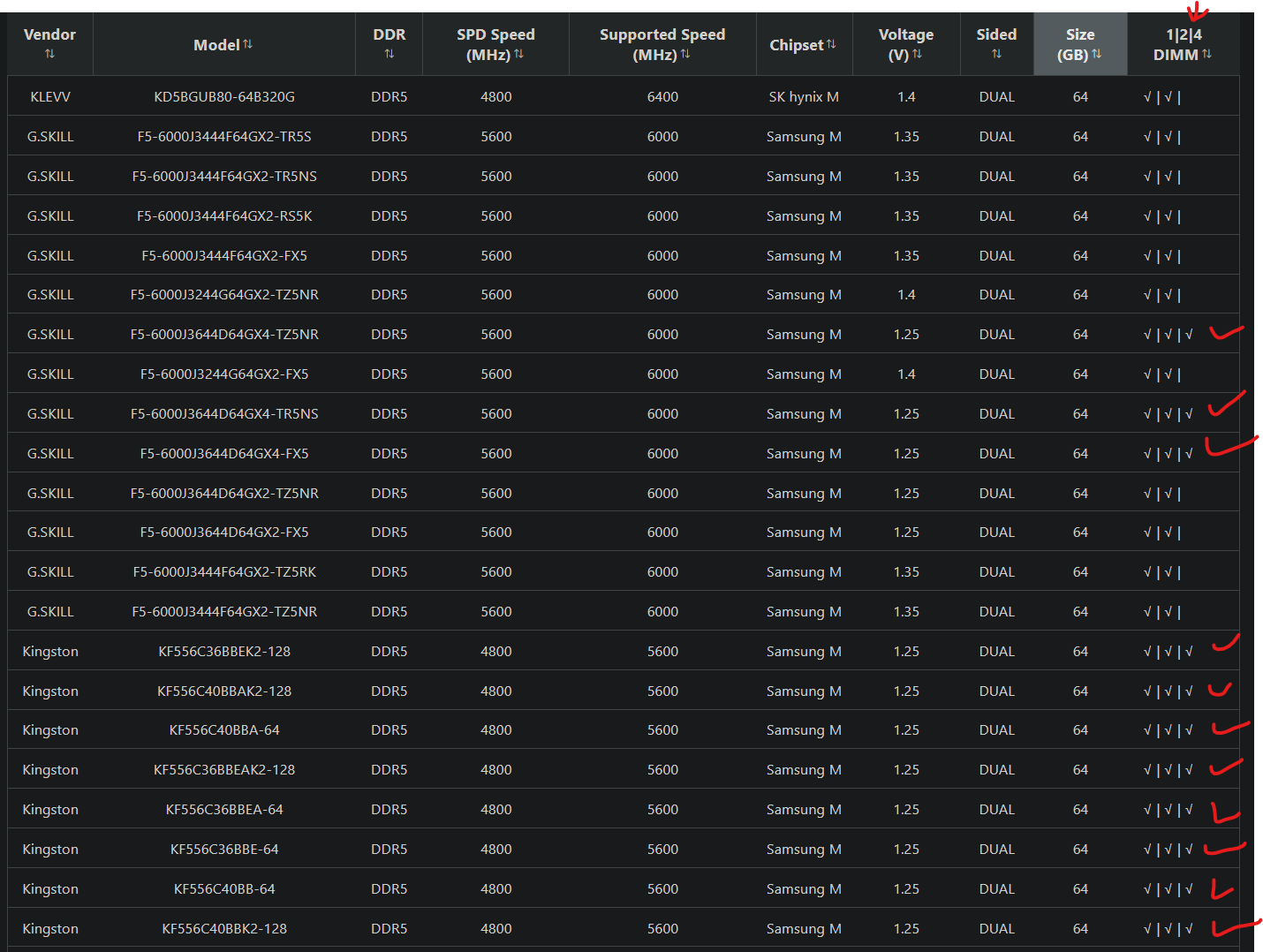The image size is (1263, 952).
Task: Sort by Voltage sort icon
Action: (x=917, y=54)
